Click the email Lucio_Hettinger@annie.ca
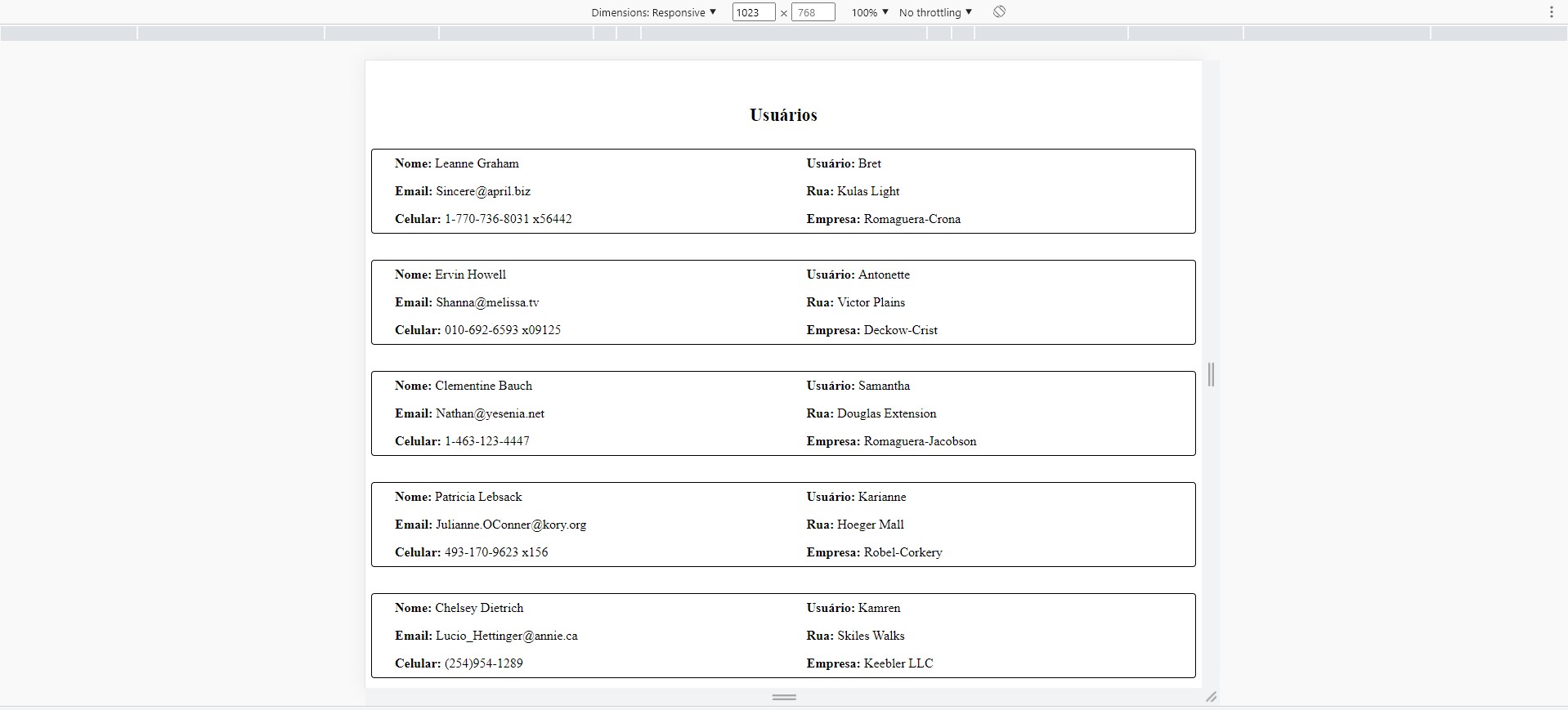This screenshot has width=1568, height=710. point(507,636)
